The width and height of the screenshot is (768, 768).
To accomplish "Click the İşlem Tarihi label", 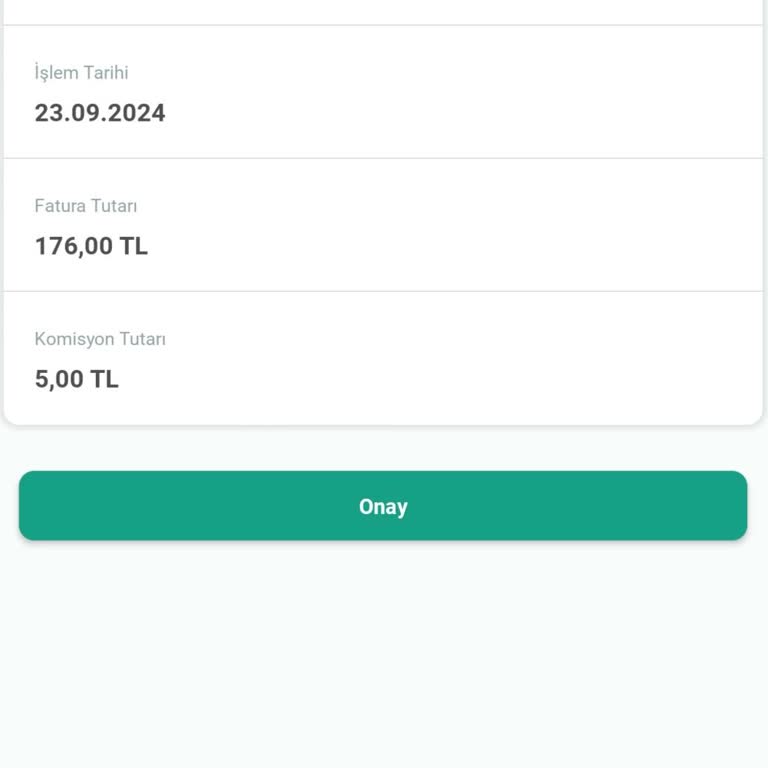I will click(x=81, y=73).
